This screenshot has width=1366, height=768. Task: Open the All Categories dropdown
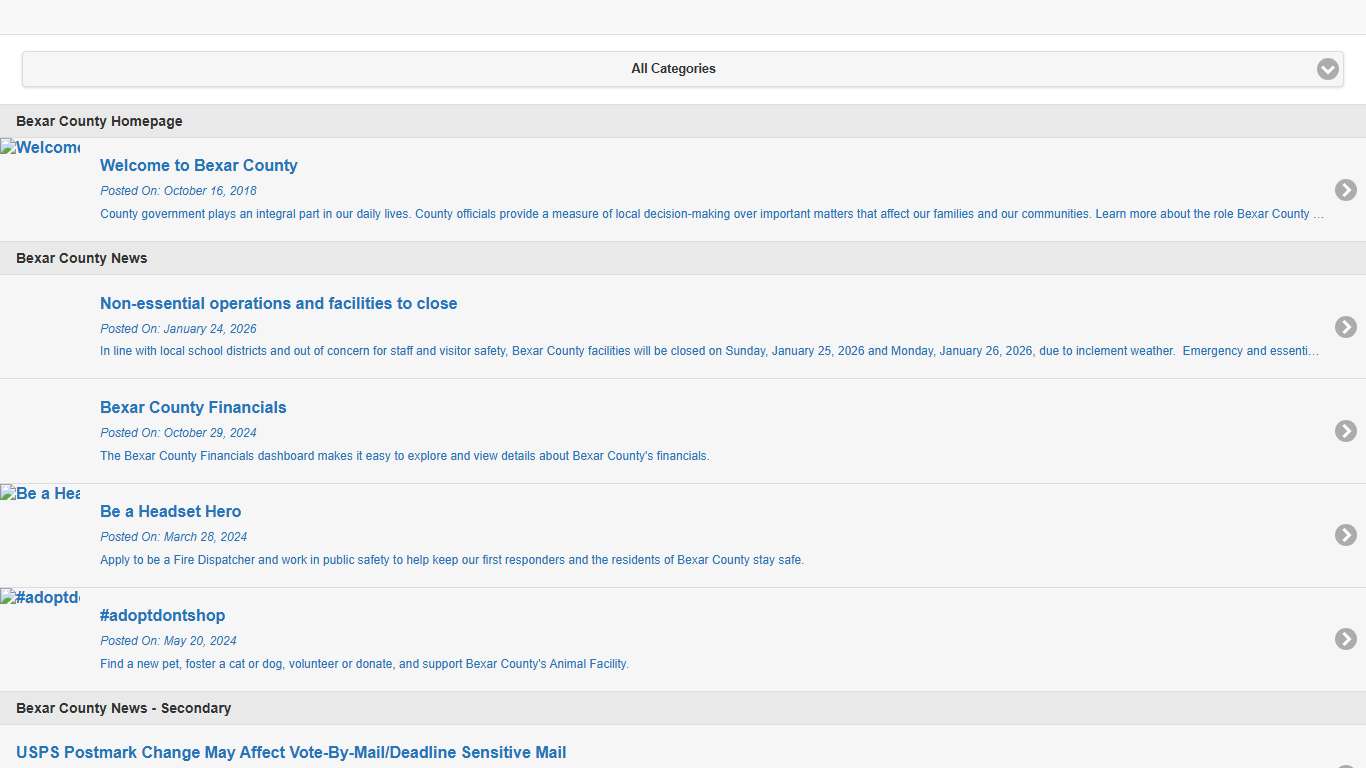click(672, 69)
